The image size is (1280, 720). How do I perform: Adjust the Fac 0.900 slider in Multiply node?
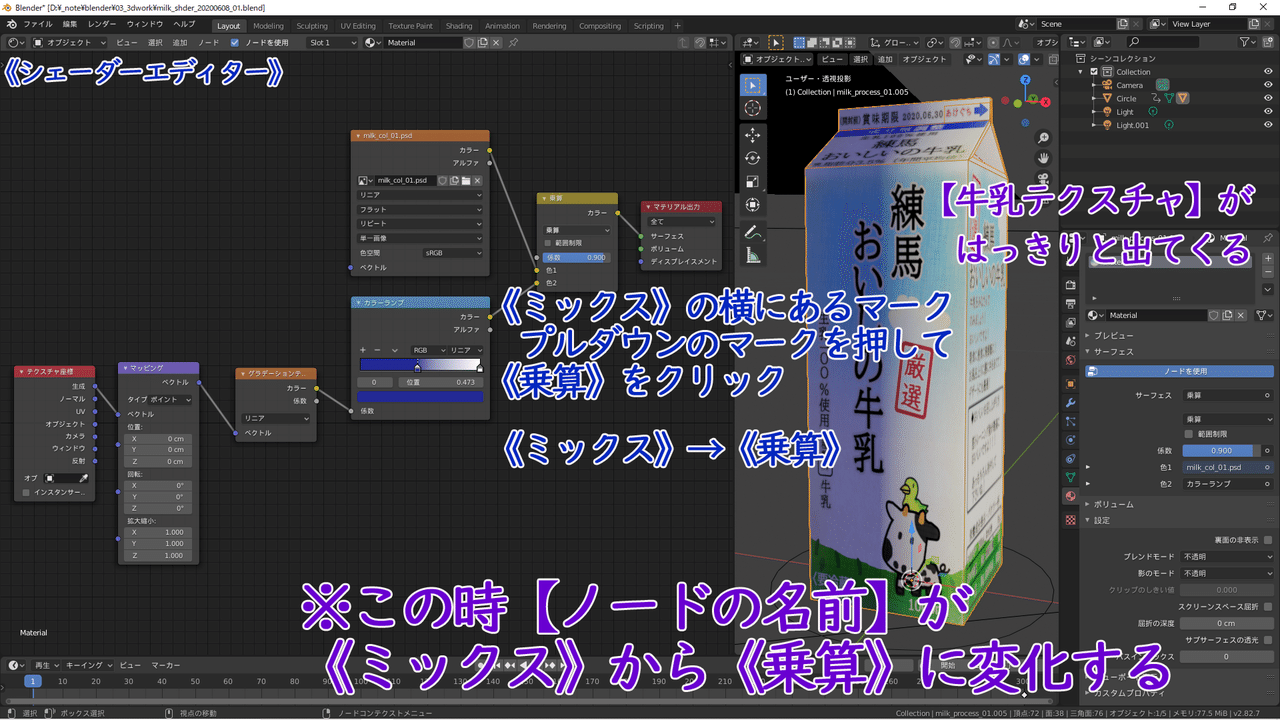(x=577, y=257)
